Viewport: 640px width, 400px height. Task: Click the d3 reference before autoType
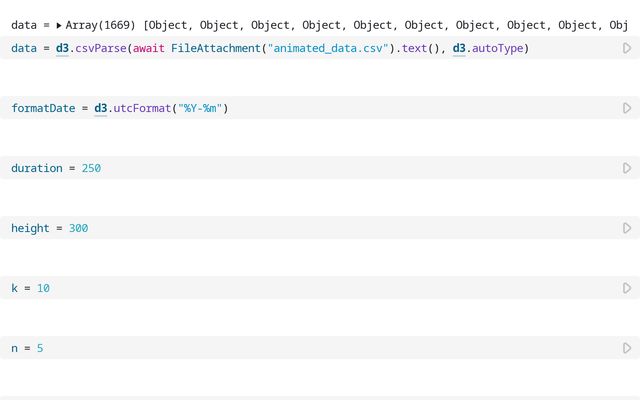click(459, 48)
